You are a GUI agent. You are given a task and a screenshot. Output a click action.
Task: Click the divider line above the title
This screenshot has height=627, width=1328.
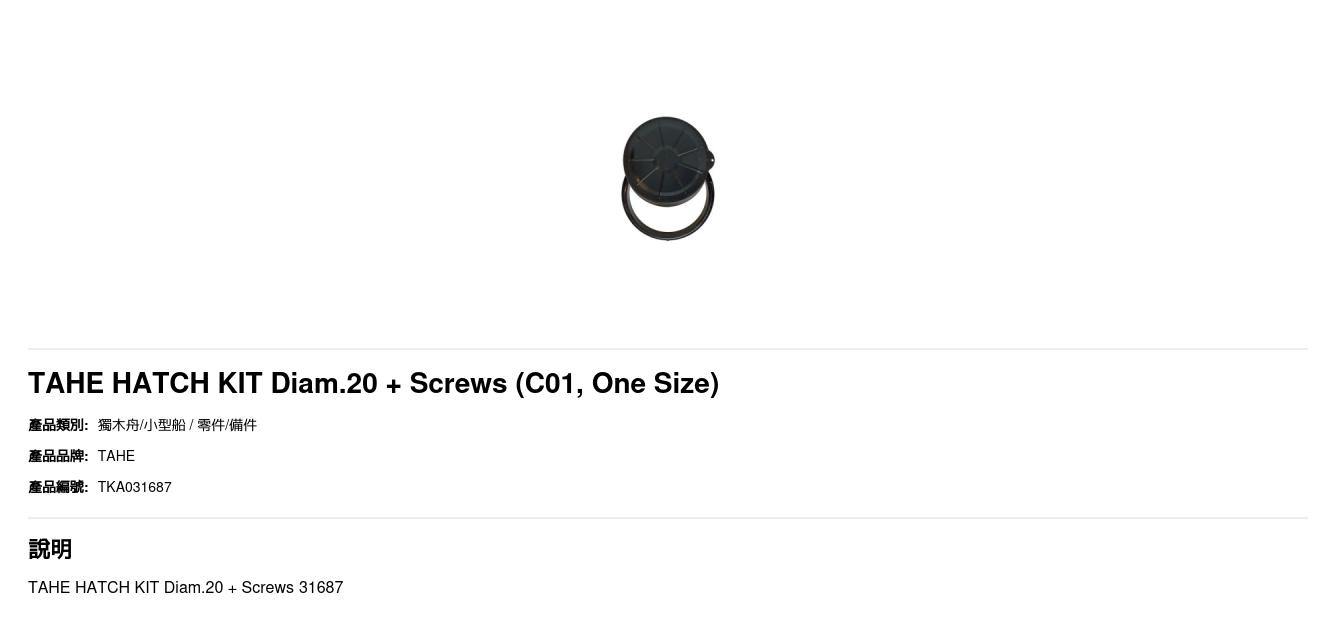[x=668, y=349]
